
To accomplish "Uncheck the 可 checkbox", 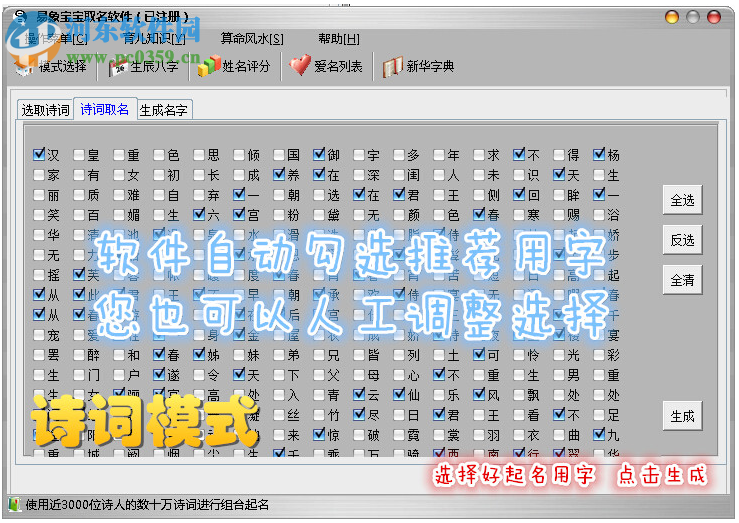I will point(479,355).
